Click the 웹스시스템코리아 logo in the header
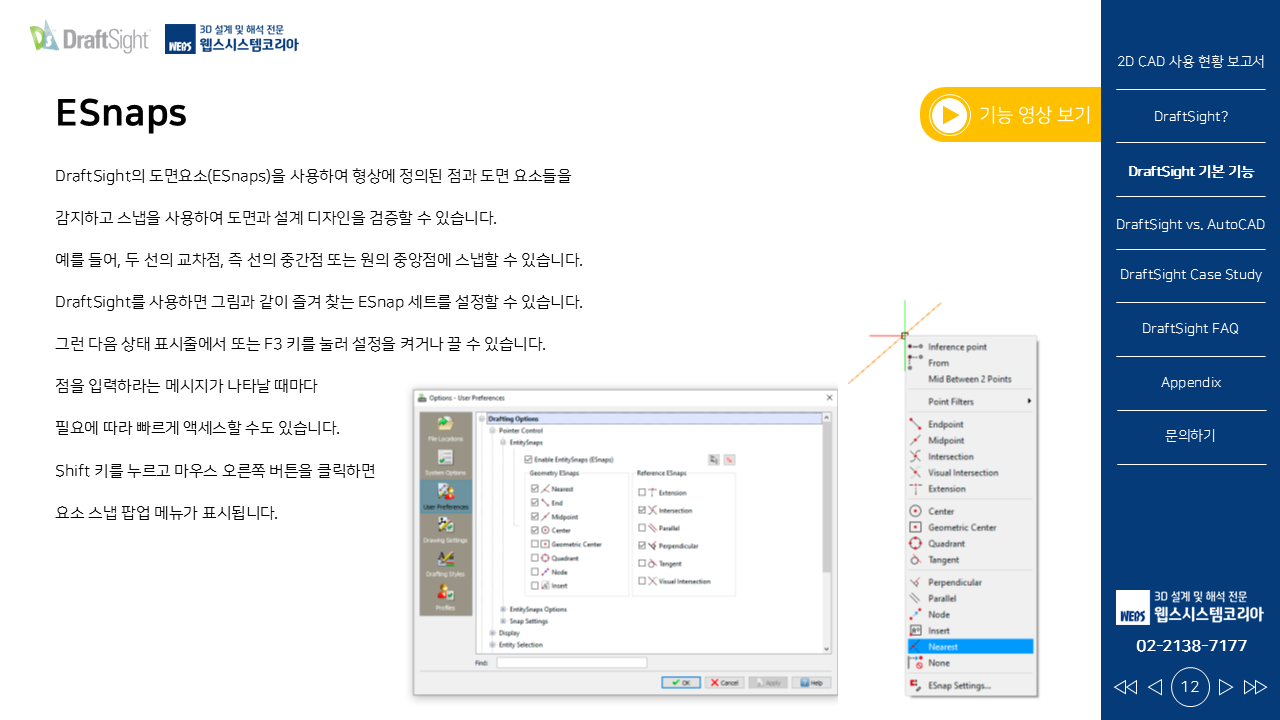Screen dimensions: 1280x720 (232, 38)
